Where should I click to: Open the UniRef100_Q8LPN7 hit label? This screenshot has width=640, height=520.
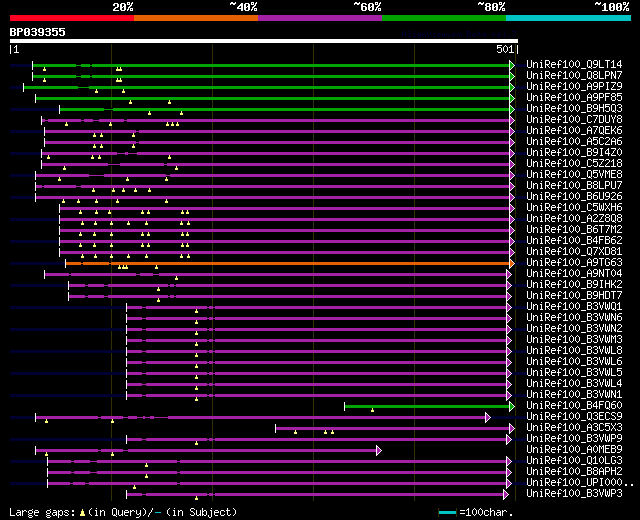[574, 76]
